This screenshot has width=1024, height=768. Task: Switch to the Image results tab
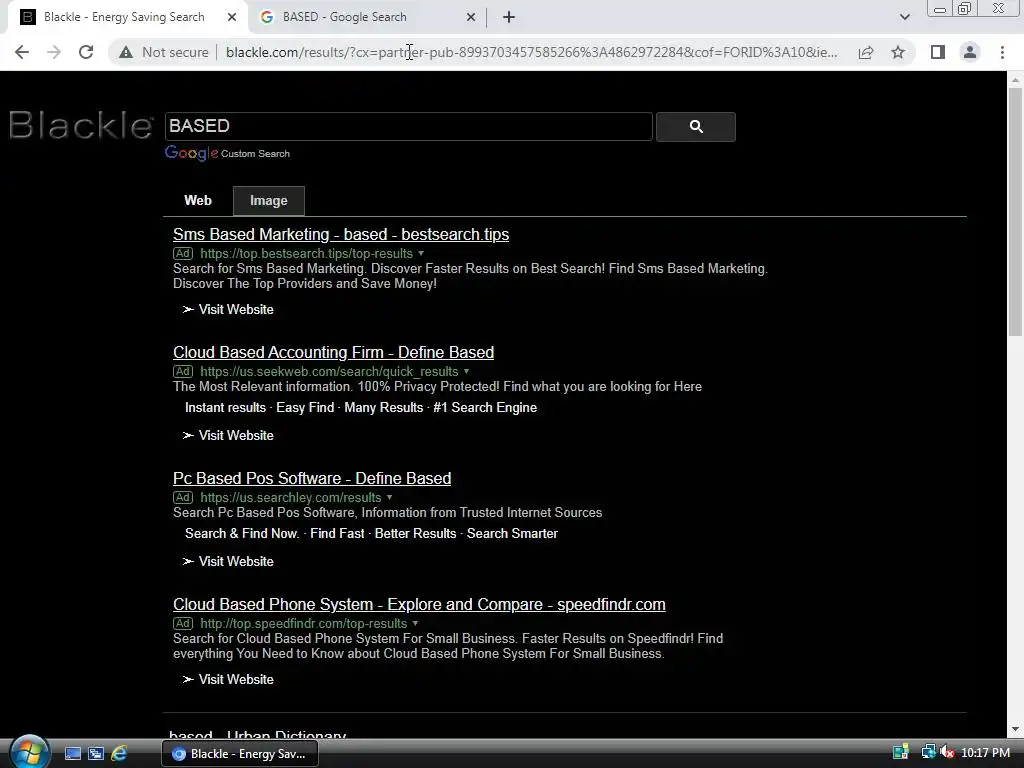tap(268, 200)
